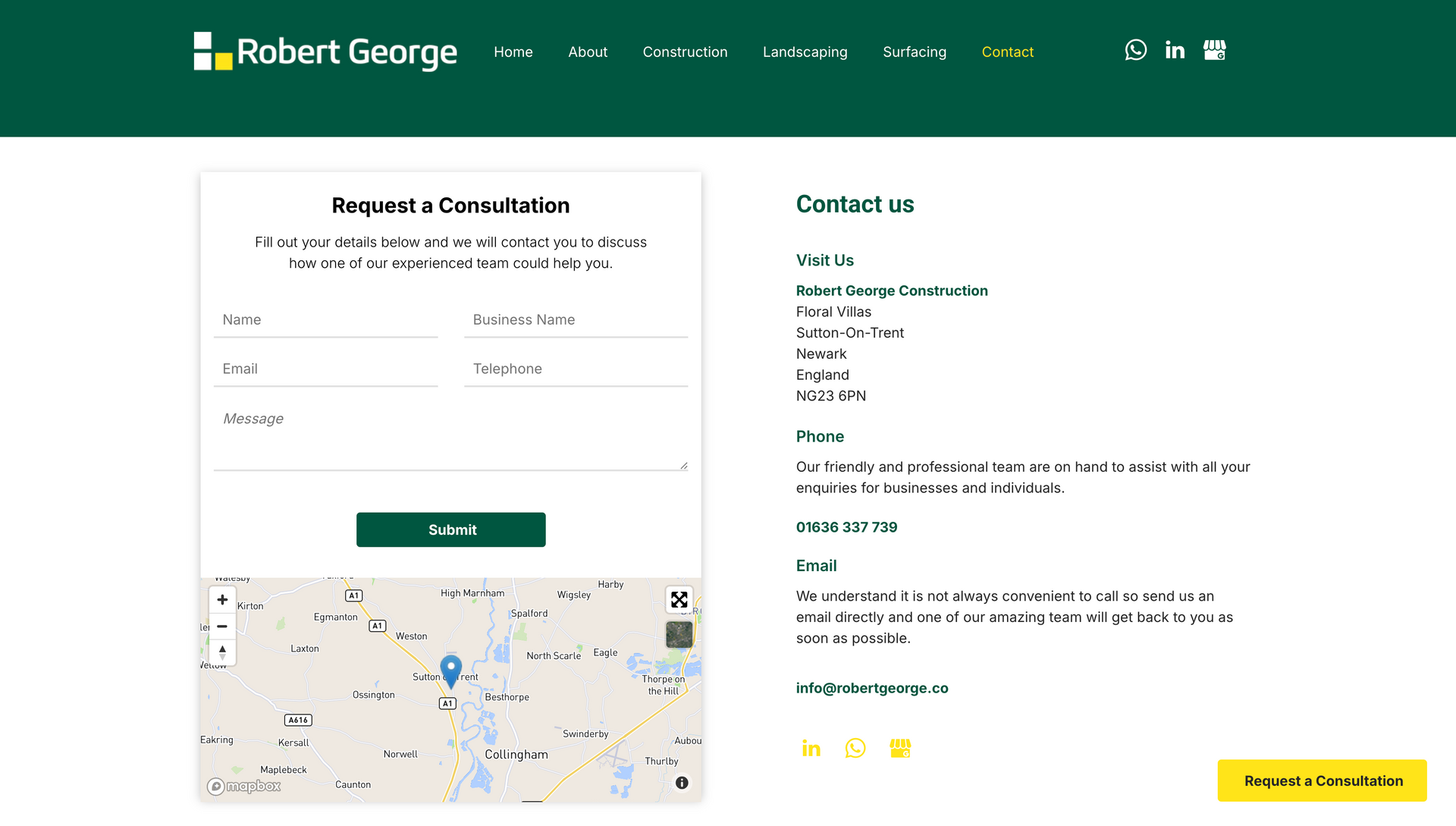
Task: Submit the consultation form
Action: 450,529
